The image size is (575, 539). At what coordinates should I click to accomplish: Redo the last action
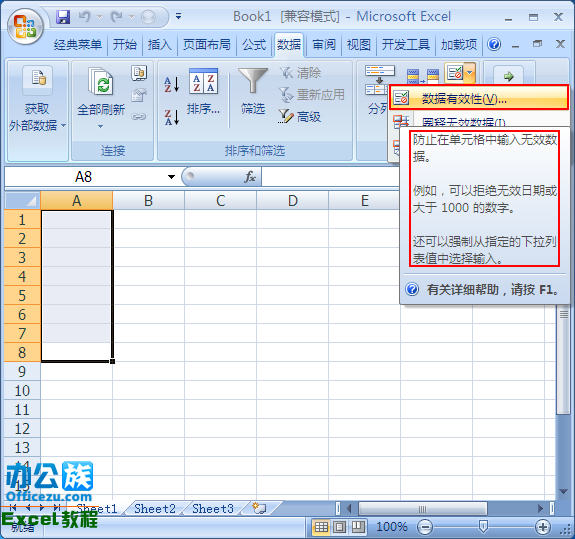click(117, 17)
